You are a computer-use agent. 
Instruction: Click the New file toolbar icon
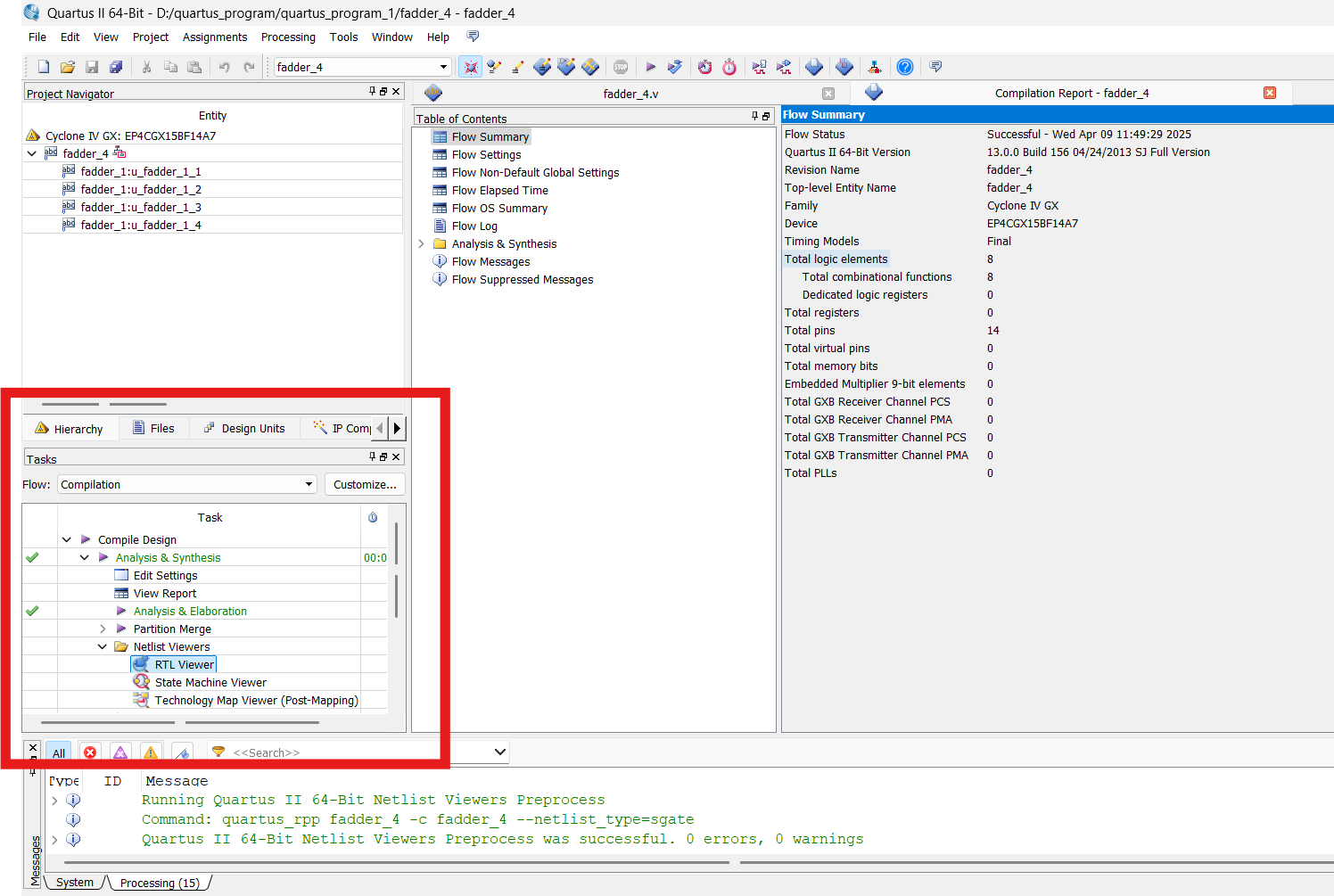point(44,67)
